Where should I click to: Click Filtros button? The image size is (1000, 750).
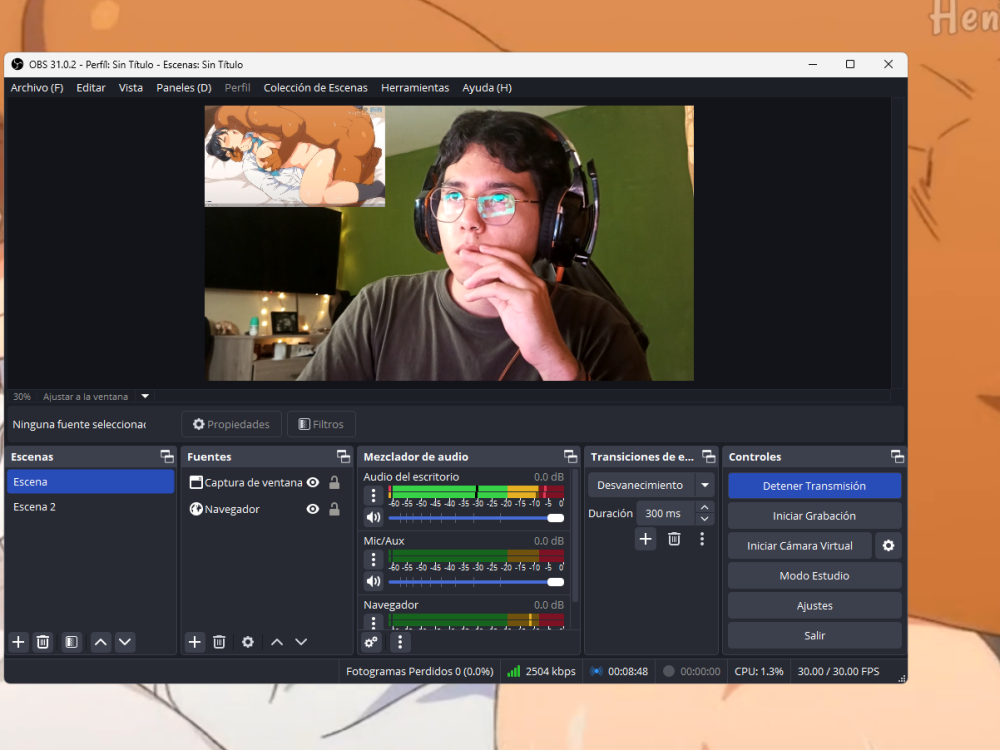[321, 424]
